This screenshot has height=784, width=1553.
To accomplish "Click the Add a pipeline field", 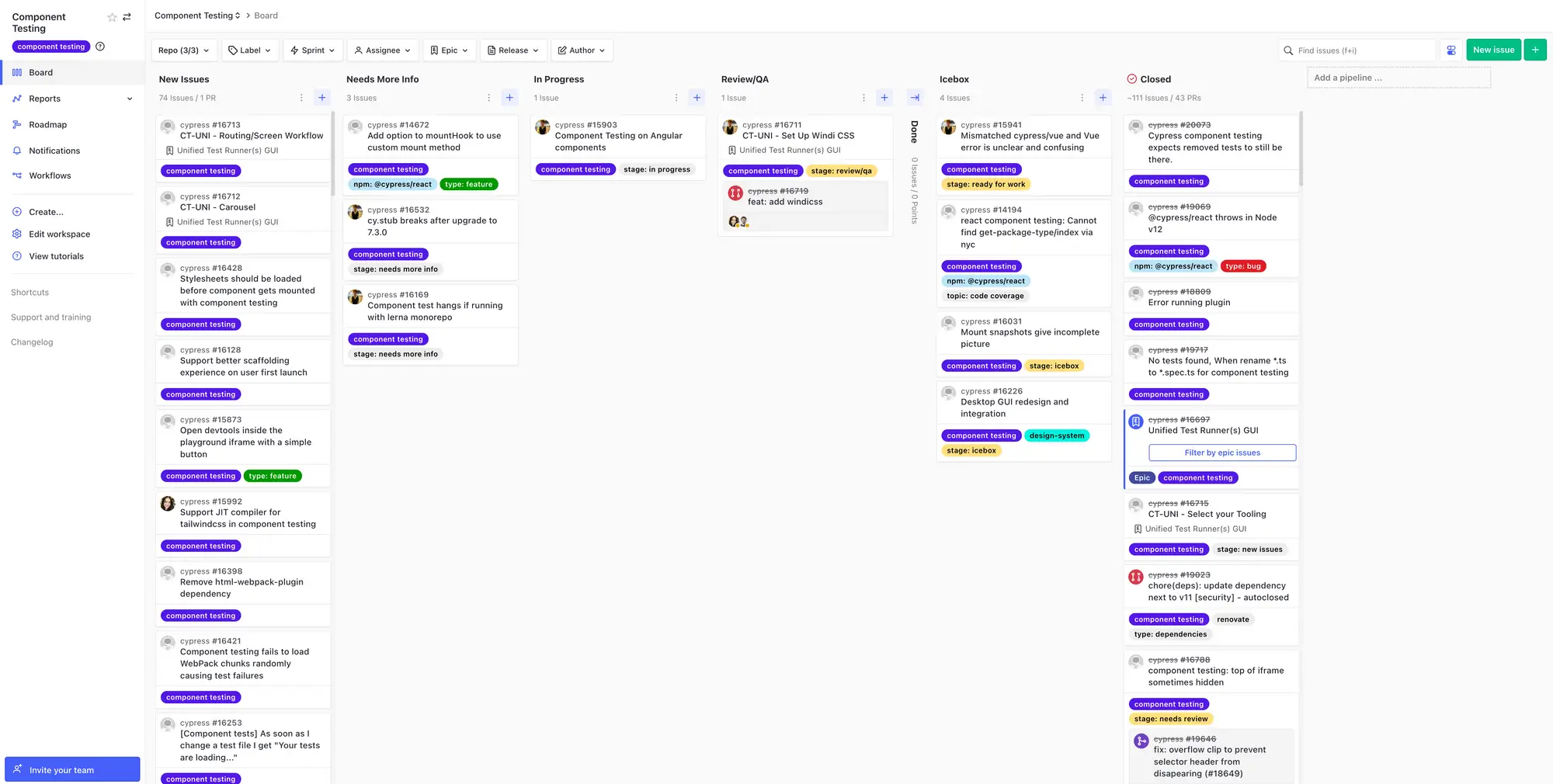I will point(1398,78).
